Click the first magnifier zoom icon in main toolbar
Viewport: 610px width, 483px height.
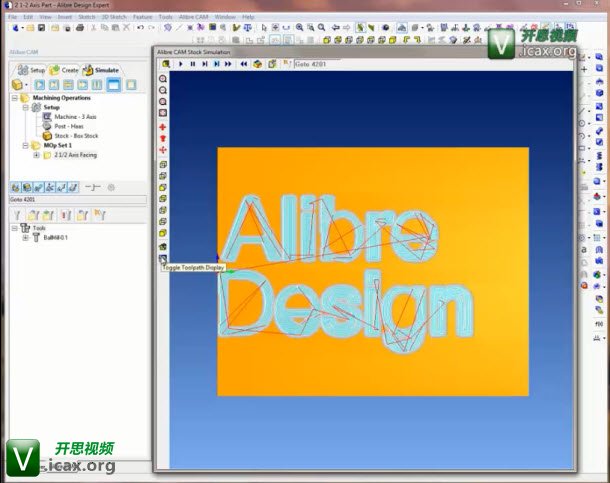[x=299, y=27]
